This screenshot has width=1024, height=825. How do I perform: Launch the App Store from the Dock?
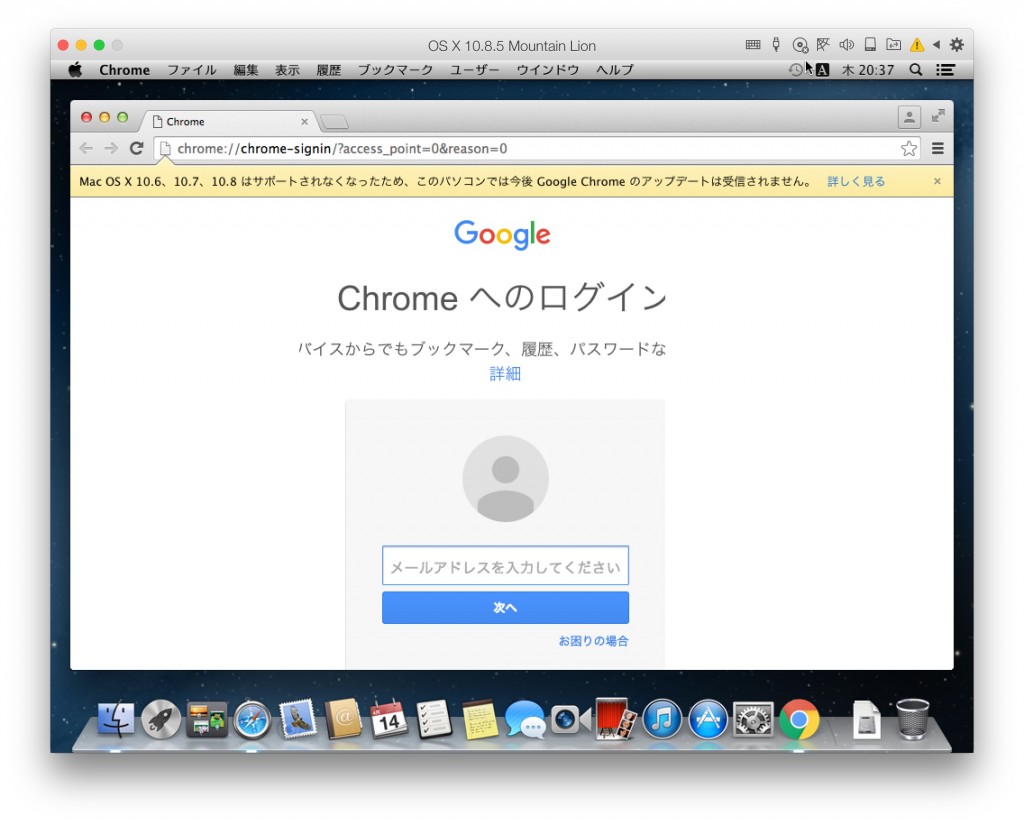[x=708, y=719]
